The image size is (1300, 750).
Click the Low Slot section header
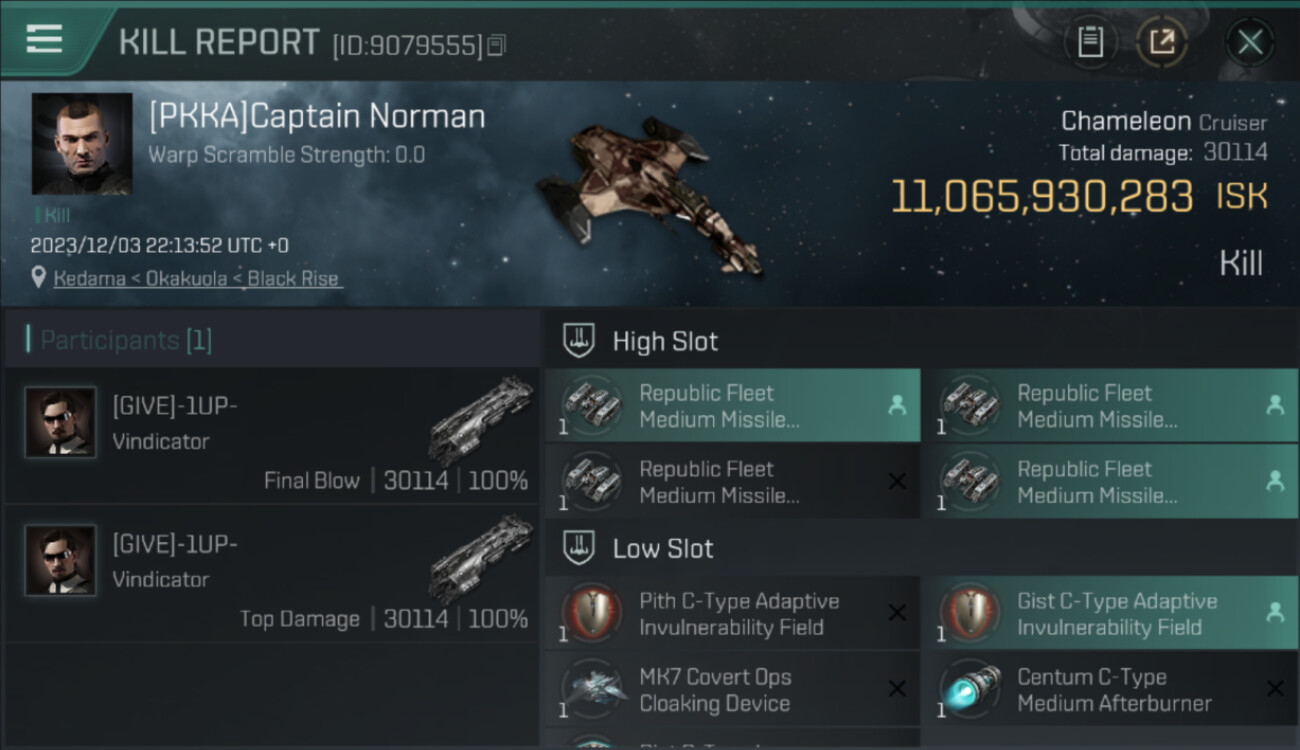coord(663,549)
